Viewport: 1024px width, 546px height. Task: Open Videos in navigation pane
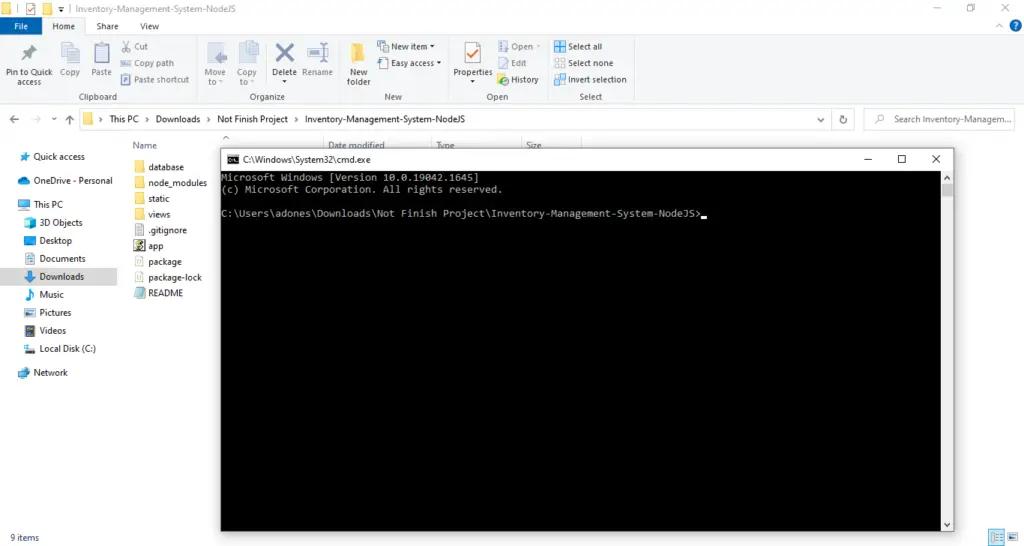[x=45, y=330]
